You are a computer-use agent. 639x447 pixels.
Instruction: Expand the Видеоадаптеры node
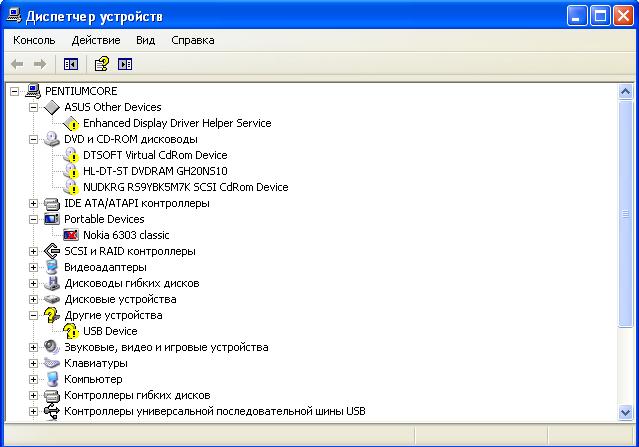(33, 267)
